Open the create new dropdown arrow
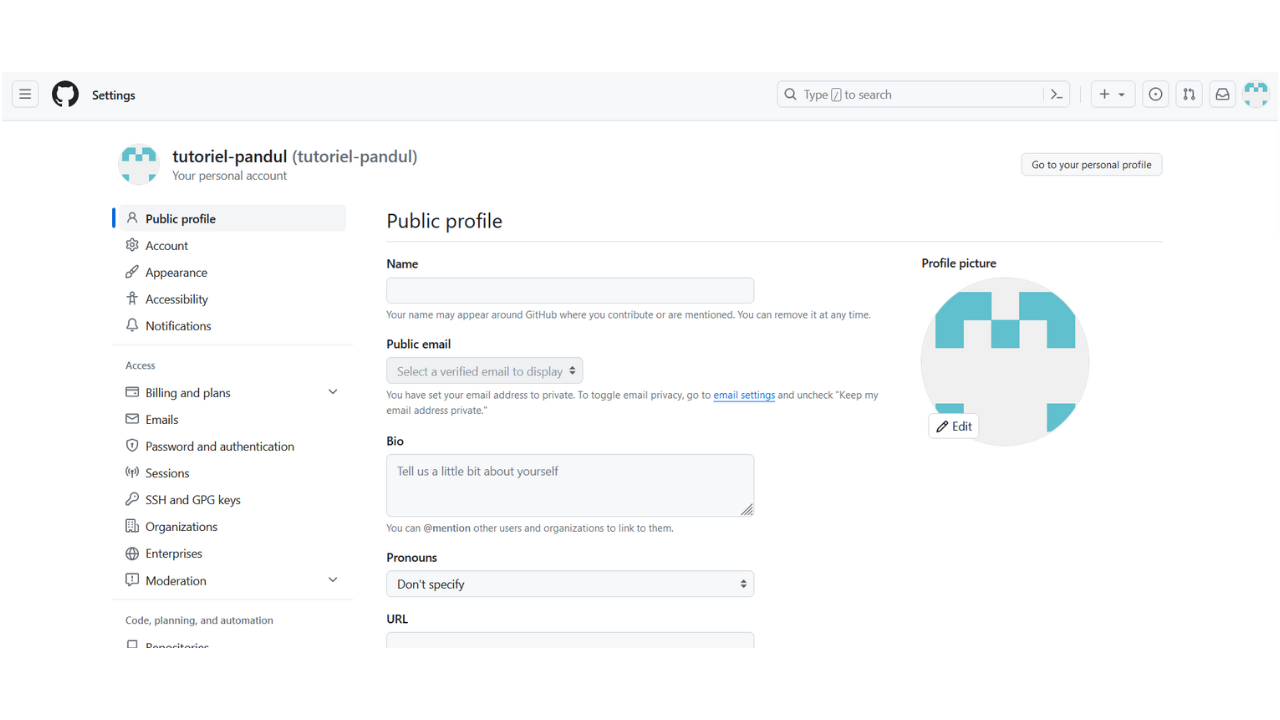This screenshot has width=1280, height=720. point(1122,94)
